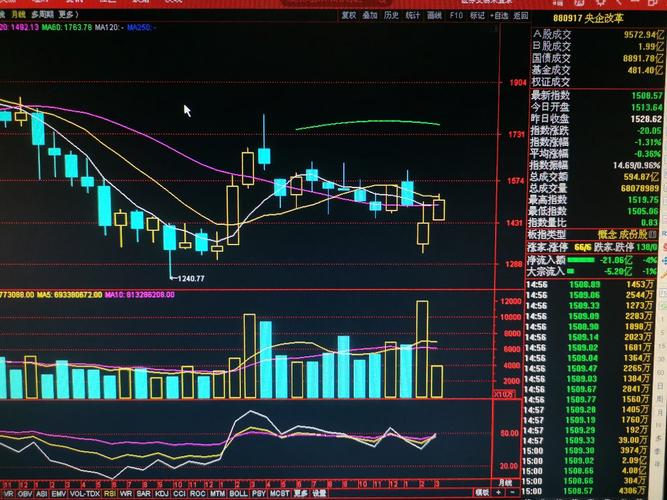Open 设置 indicator settings
This screenshot has width=667, height=500.
[x=319, y=494]
